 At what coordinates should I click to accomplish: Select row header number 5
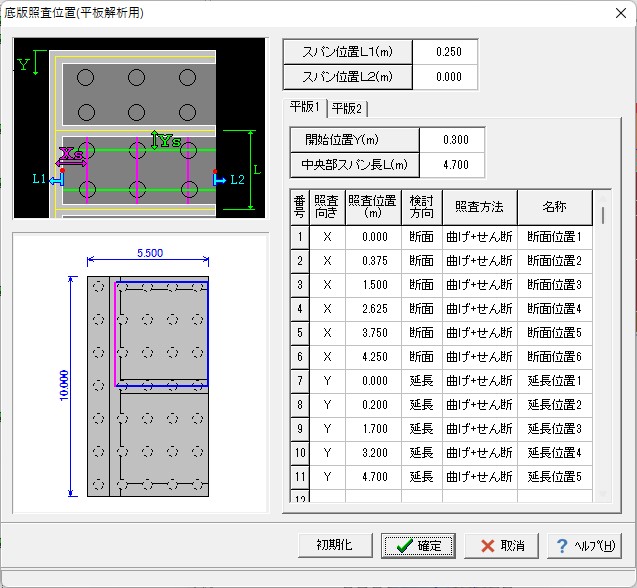pyautogui.click(x=300, y=333)
